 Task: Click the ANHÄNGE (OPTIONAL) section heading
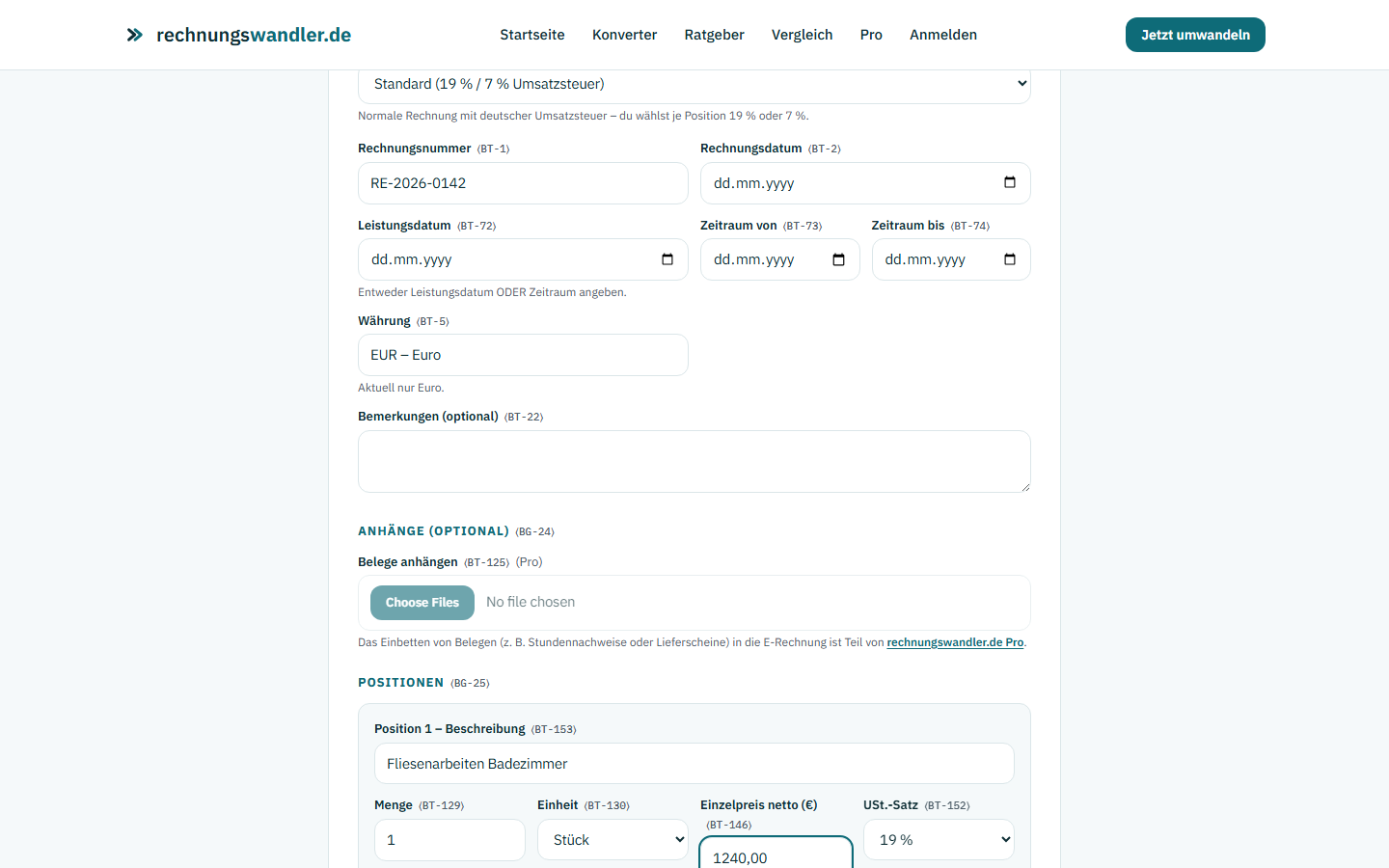[x=433, y=531]
